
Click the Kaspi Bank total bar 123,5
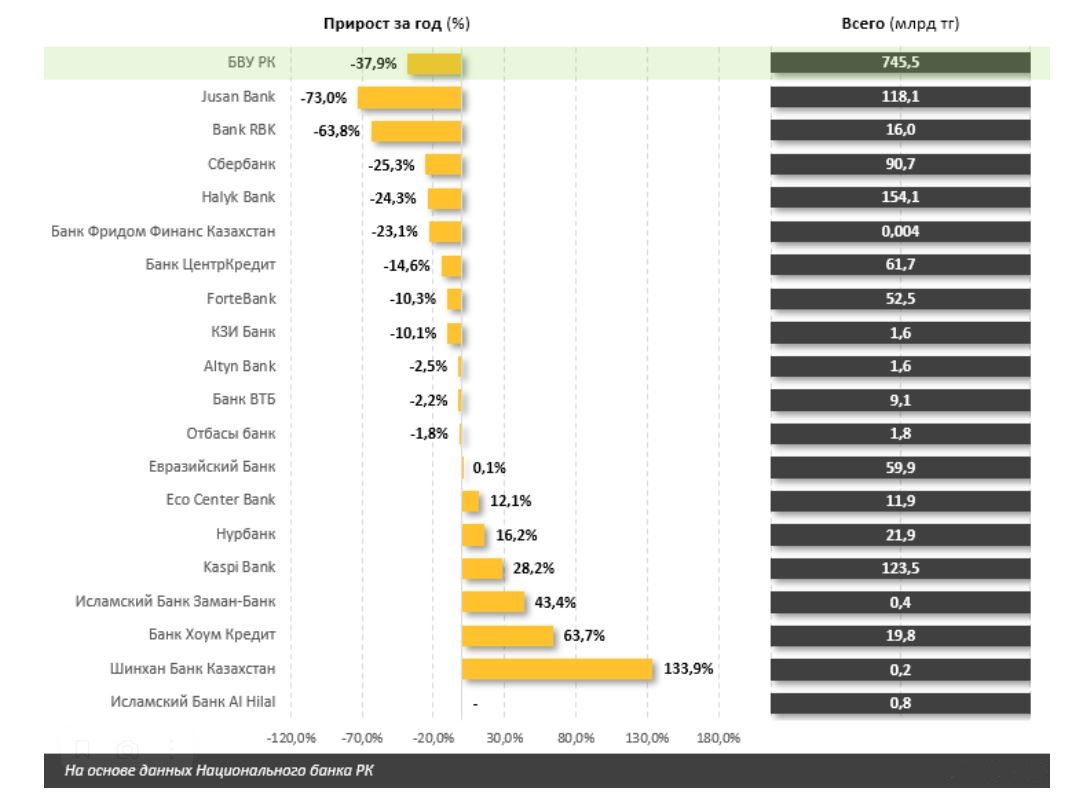point(900,568)
